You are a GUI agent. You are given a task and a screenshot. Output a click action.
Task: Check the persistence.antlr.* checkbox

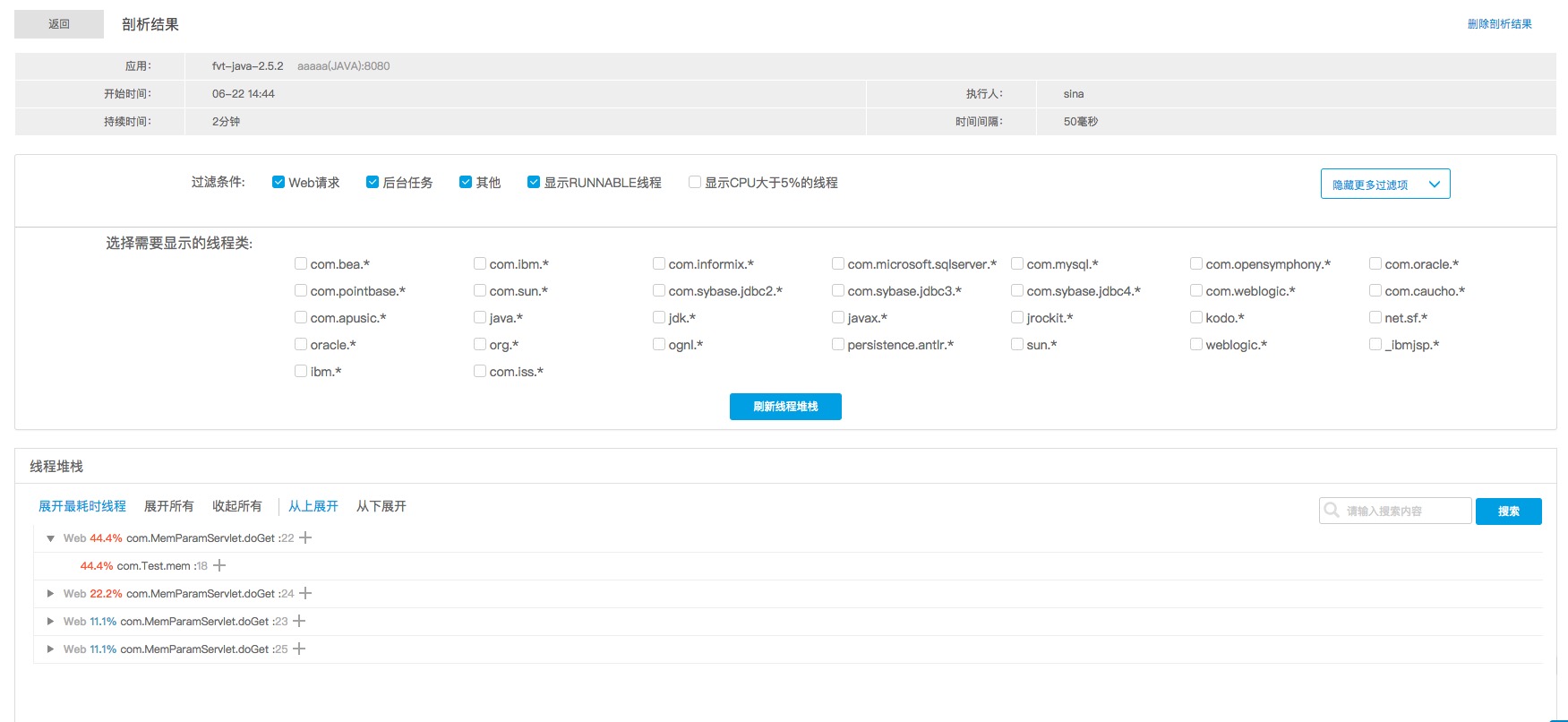[838, 344]
